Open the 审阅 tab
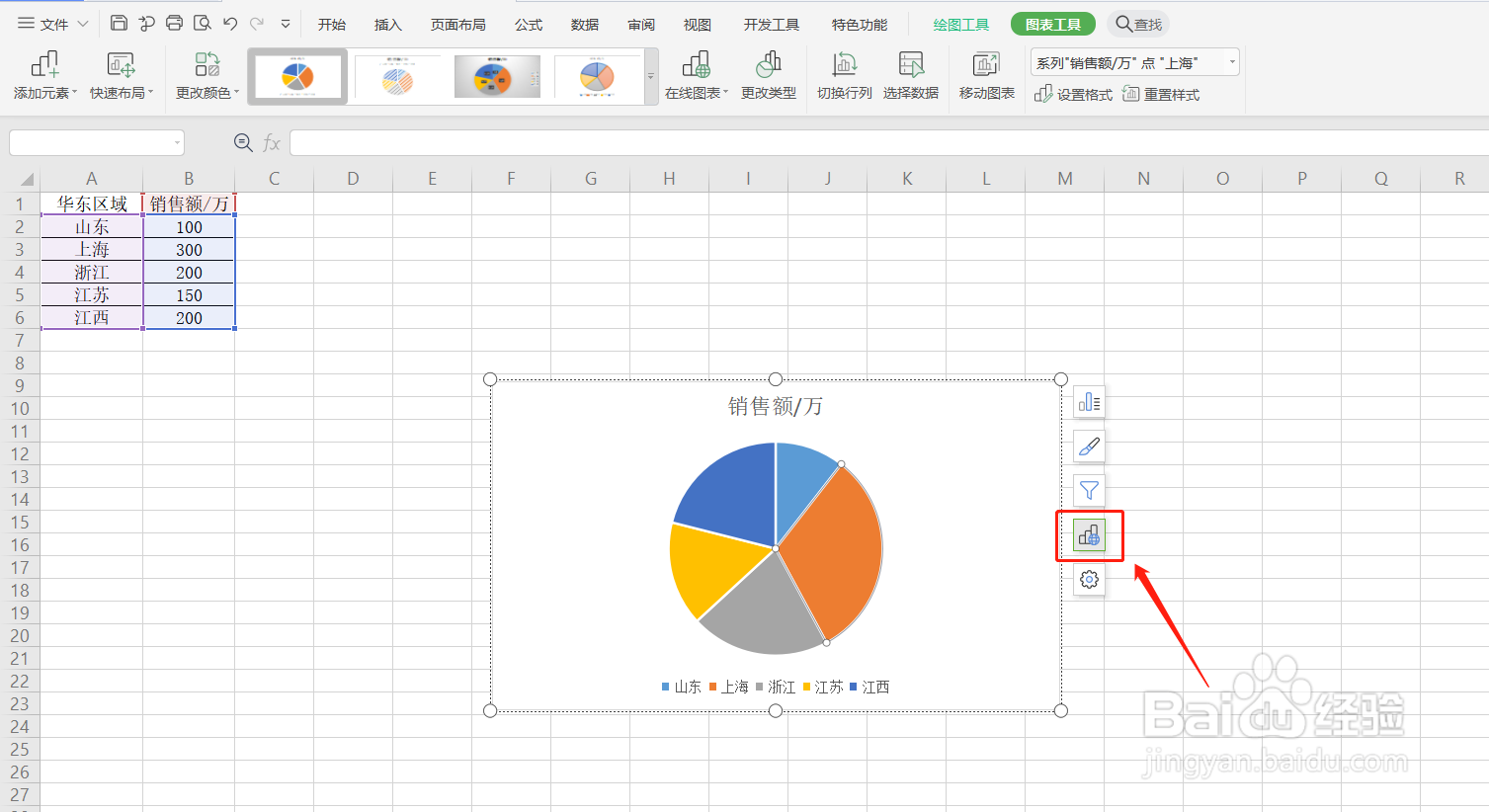This screenshot has height=812, width=1489. [641, 25]
